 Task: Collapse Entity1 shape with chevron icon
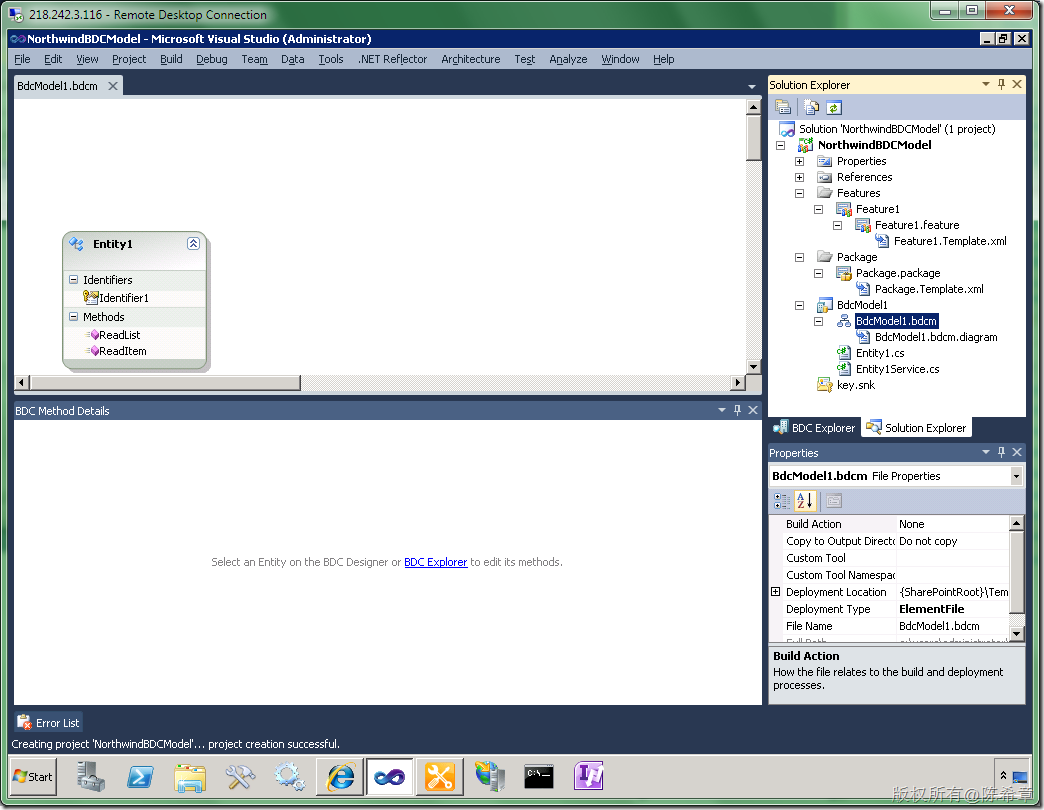[x=193, y=244]
